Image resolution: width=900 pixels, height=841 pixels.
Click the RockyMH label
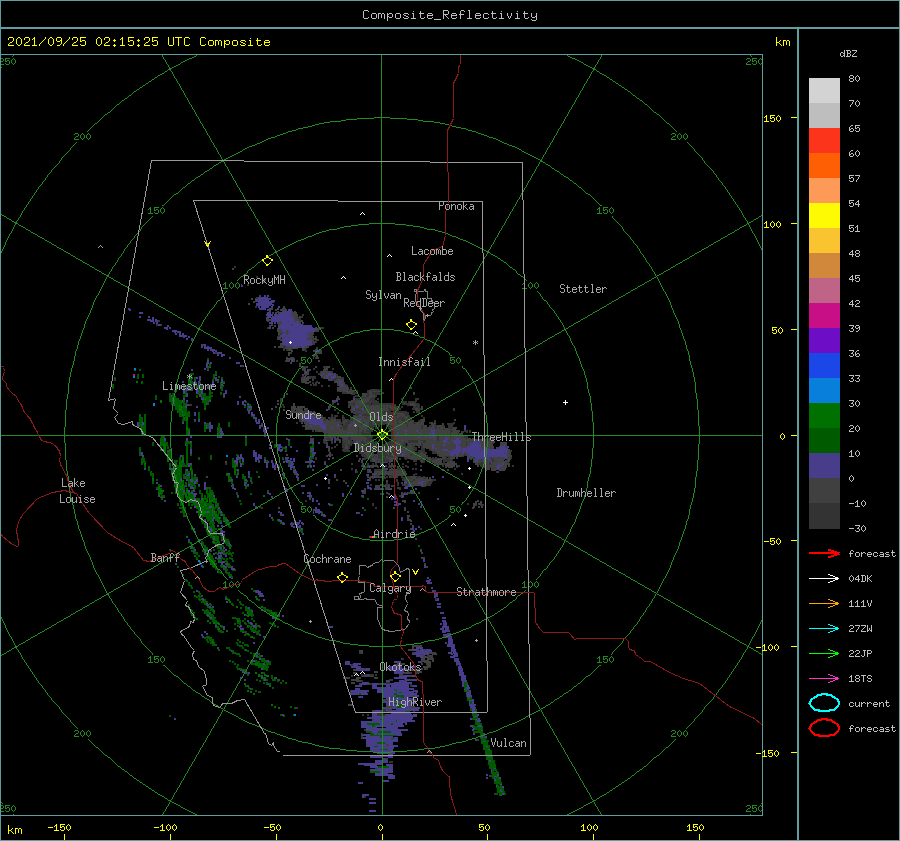(x=264, y=280)
